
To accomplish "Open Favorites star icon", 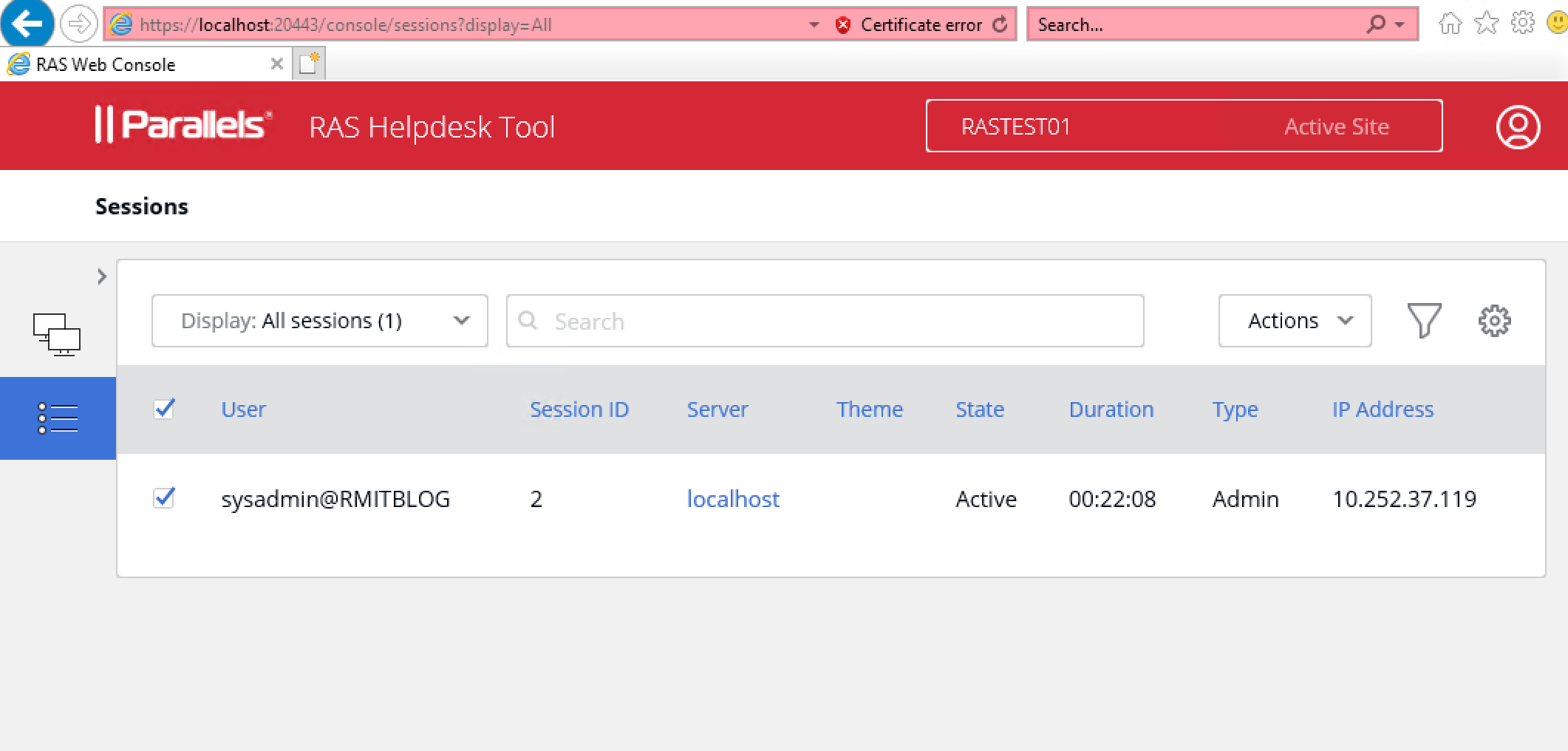I will tap(1486, 24).
